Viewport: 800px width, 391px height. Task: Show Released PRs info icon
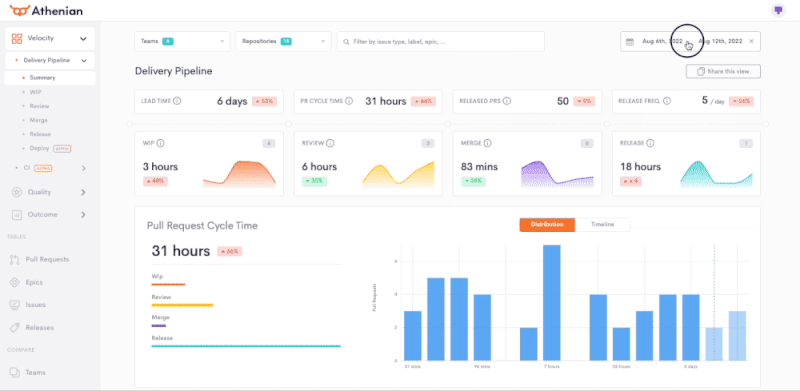point(507,101)
